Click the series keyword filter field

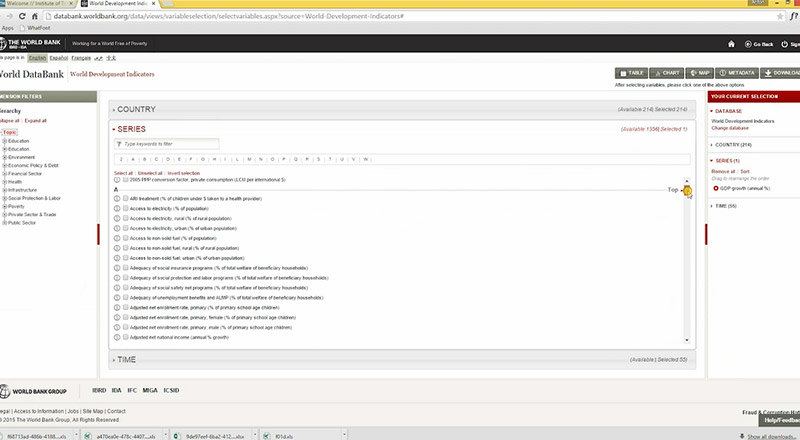(x=167, y=144)
